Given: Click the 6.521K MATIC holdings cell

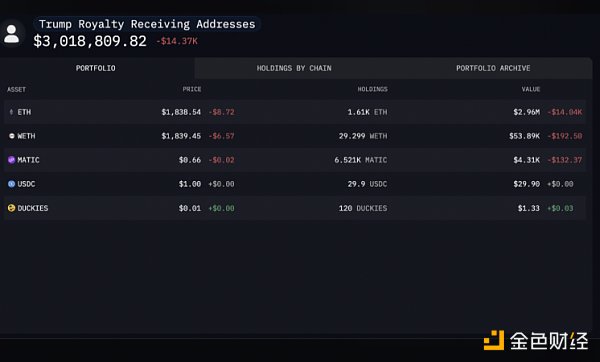Looking at the screenshot, I should [360, 160].
